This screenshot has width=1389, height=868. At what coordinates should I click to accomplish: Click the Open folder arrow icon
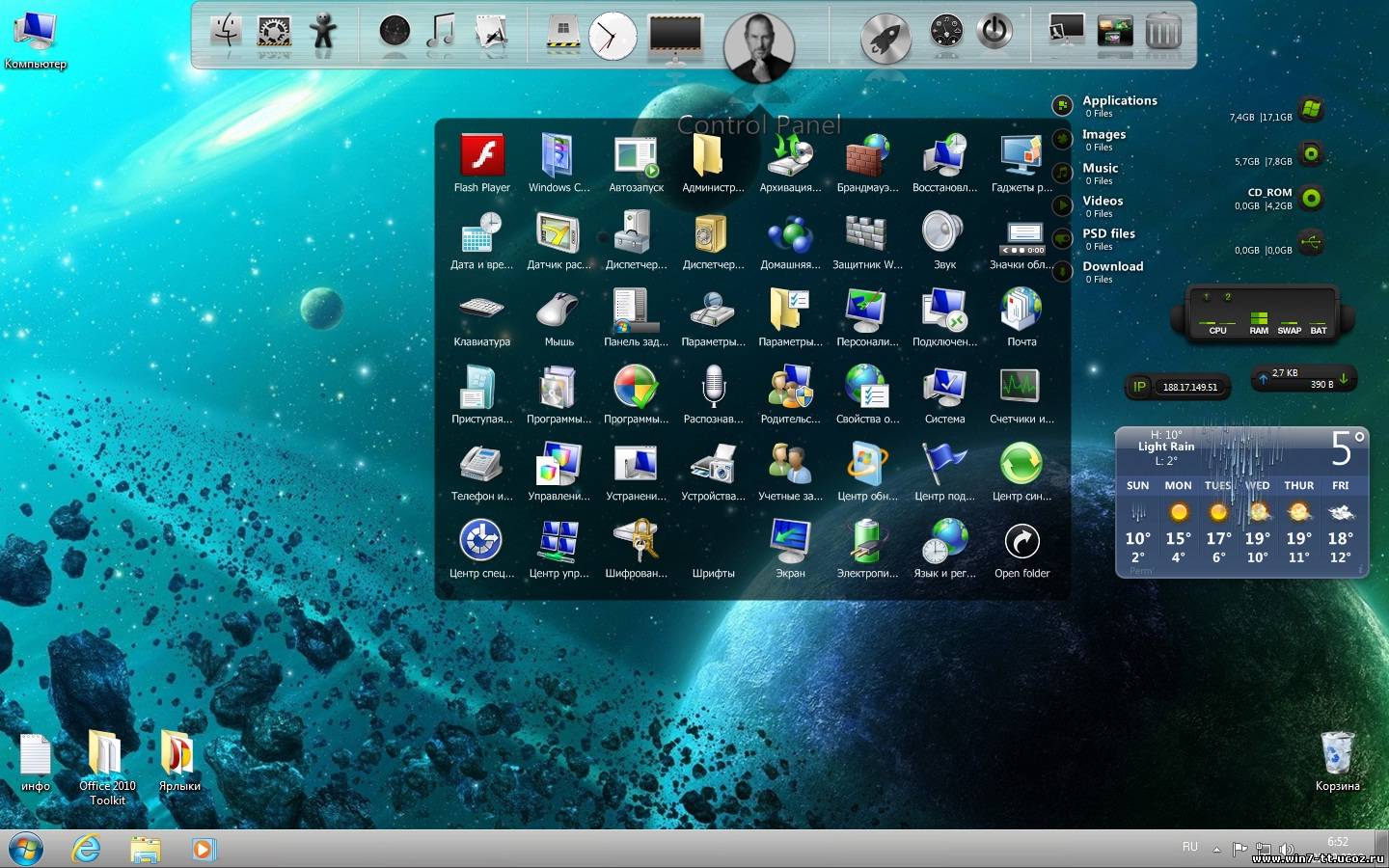point(1021,540)
